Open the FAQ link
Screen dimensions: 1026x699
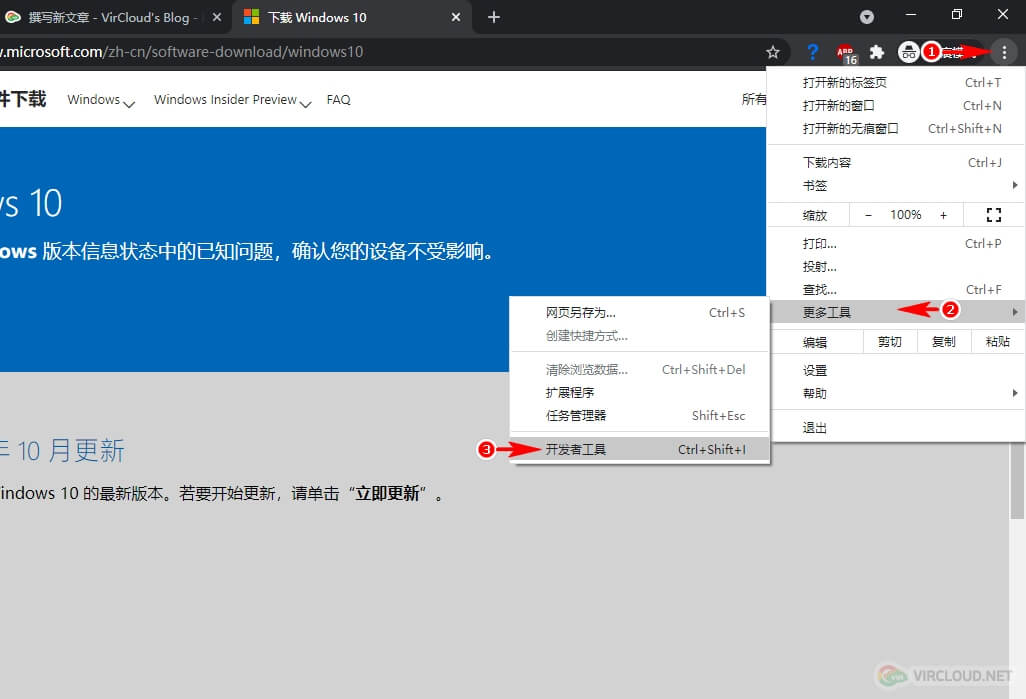(x=338, y=99)
